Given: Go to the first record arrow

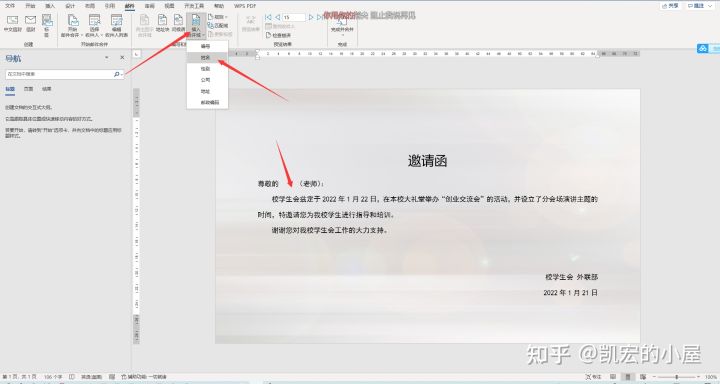Looking at the screenshot, I should [268, 17].
